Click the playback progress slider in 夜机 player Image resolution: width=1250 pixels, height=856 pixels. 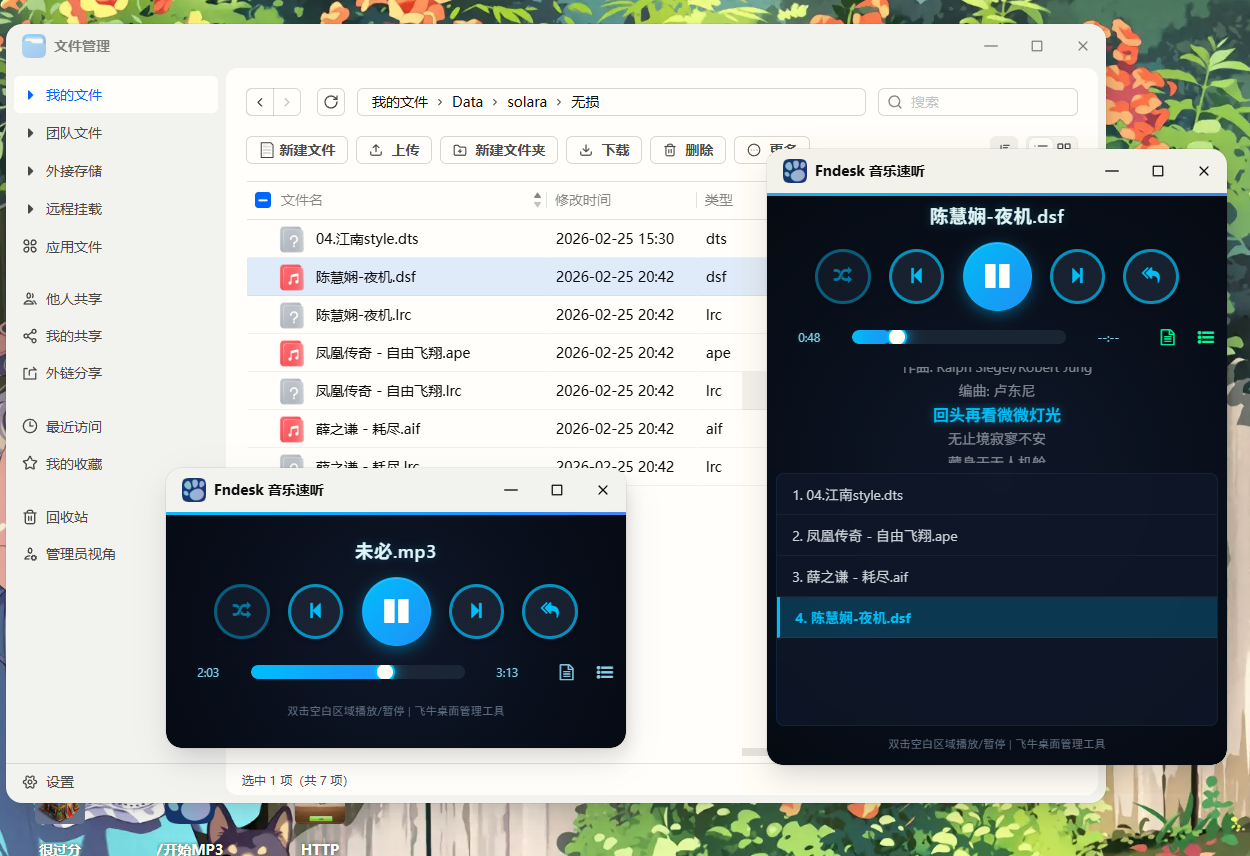click(958, 337)
